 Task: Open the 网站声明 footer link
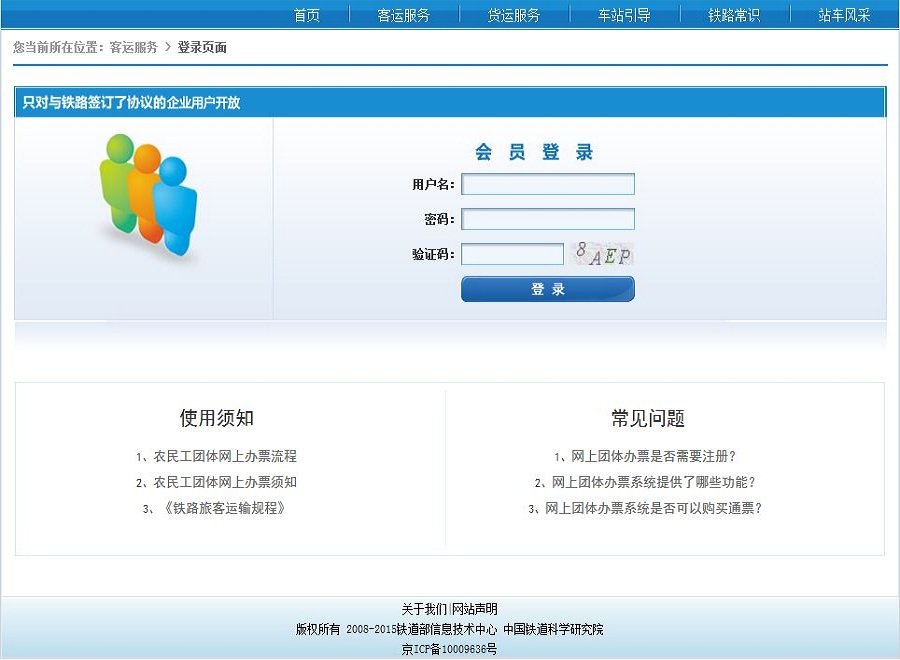475,609
